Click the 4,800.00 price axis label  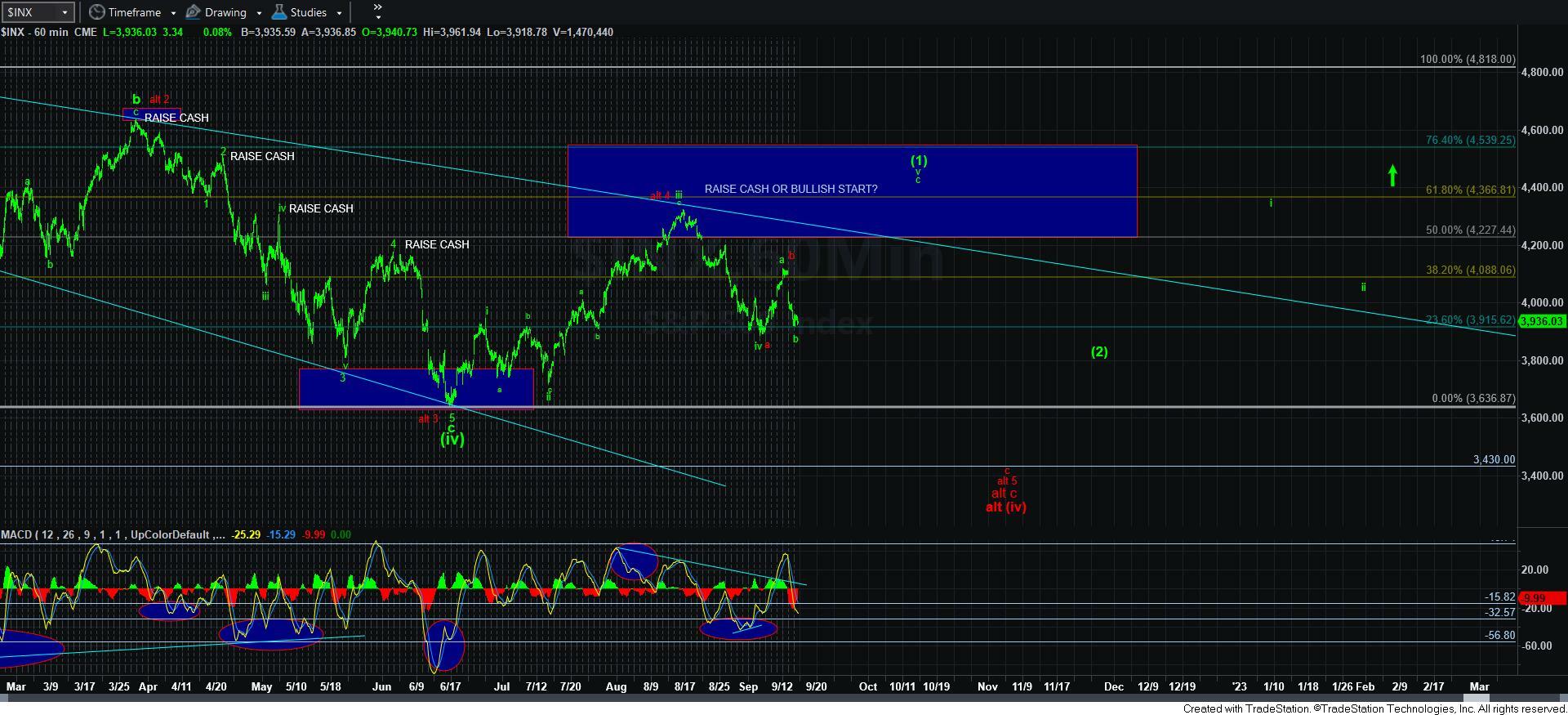1542,72
